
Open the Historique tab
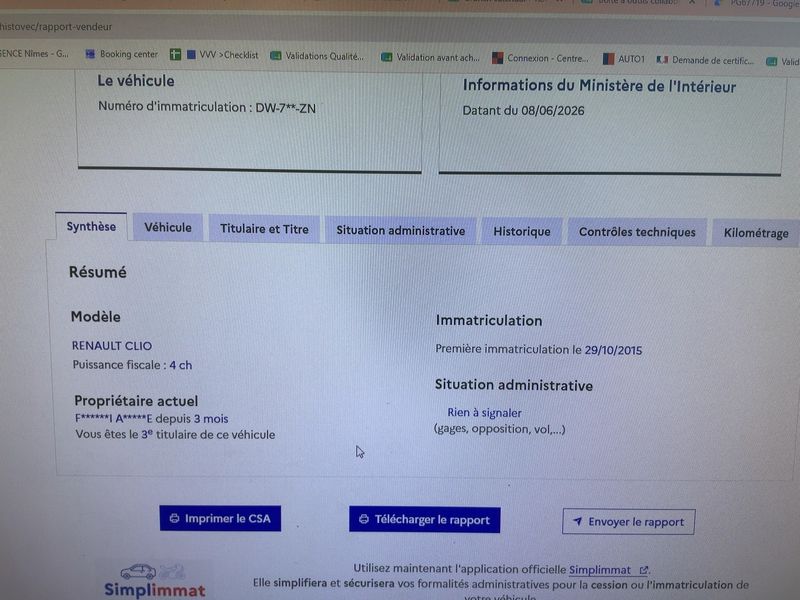point(522,232)
